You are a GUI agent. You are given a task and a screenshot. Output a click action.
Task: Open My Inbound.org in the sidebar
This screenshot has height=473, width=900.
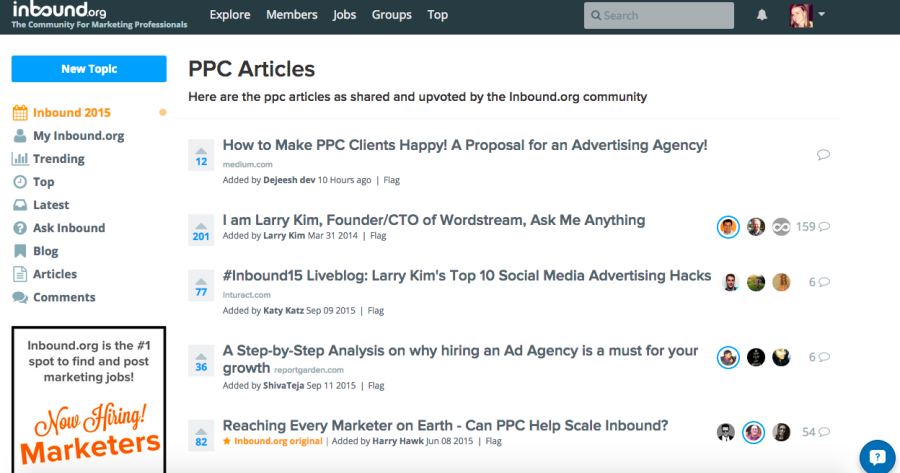click(x=79, y=136)
